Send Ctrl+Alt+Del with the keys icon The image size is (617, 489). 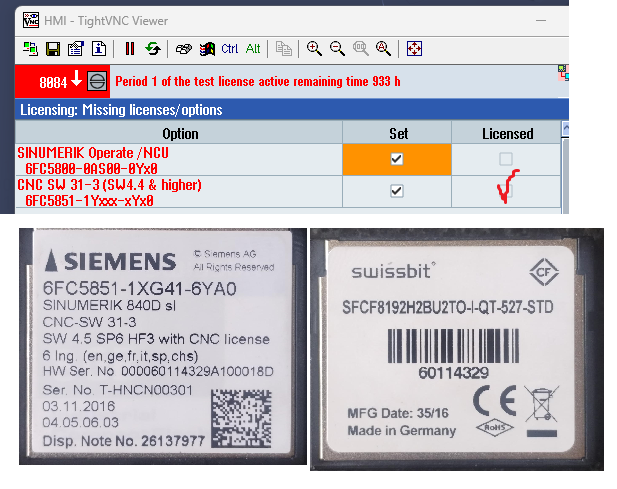coord(183,49)
